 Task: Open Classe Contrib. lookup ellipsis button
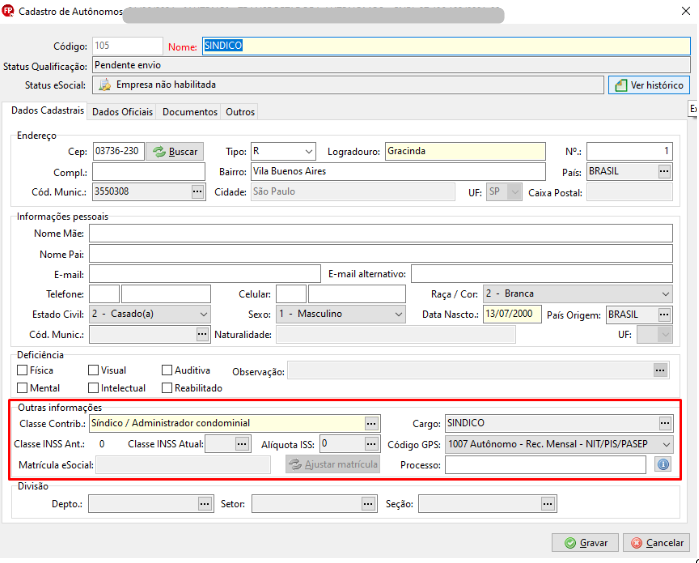pyautogui.click(x=371, y=423)
